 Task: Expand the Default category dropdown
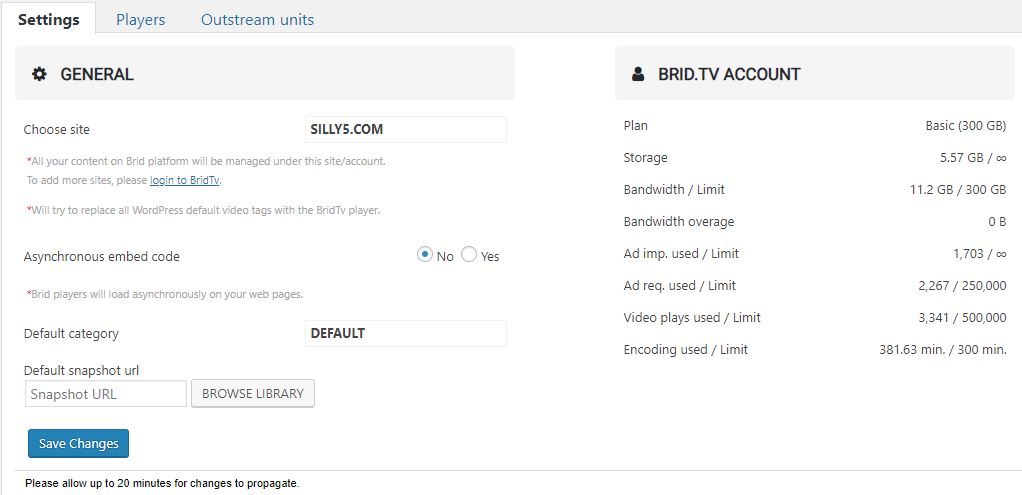click(x=405, y=333)
